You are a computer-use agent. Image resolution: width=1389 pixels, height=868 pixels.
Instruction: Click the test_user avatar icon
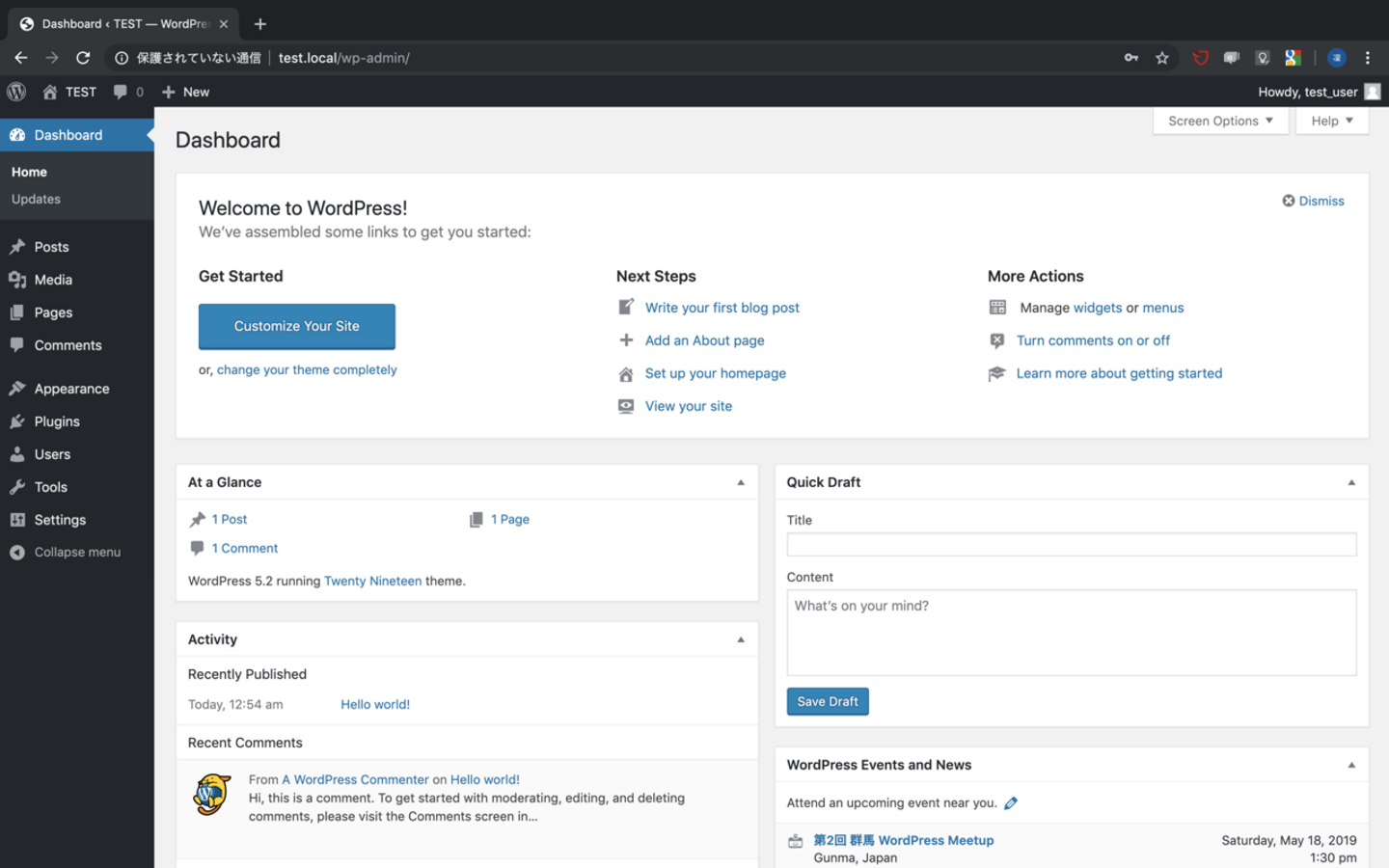(x=1373, y=92)
